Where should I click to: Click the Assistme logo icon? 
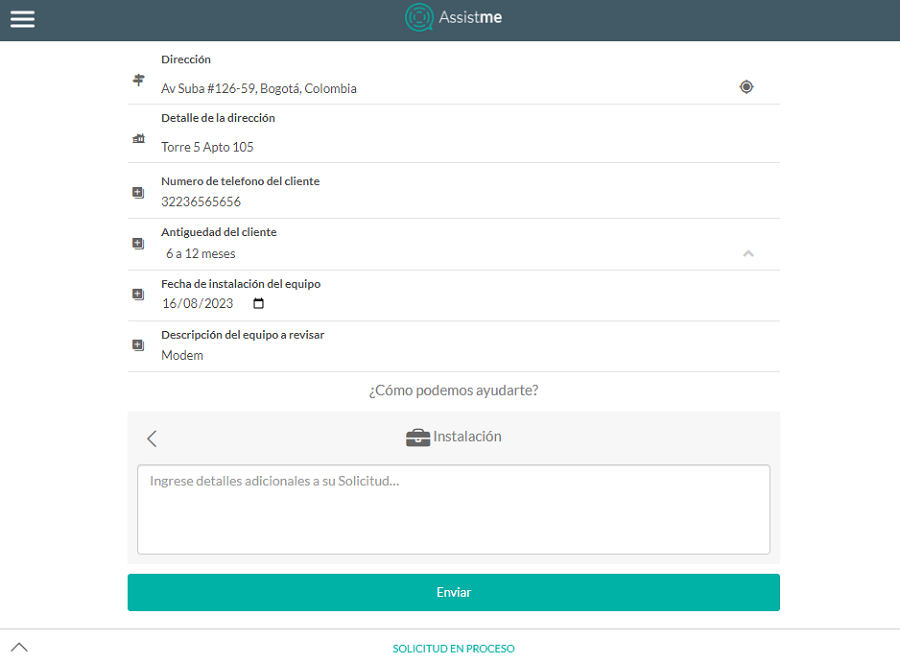point(419,17)
